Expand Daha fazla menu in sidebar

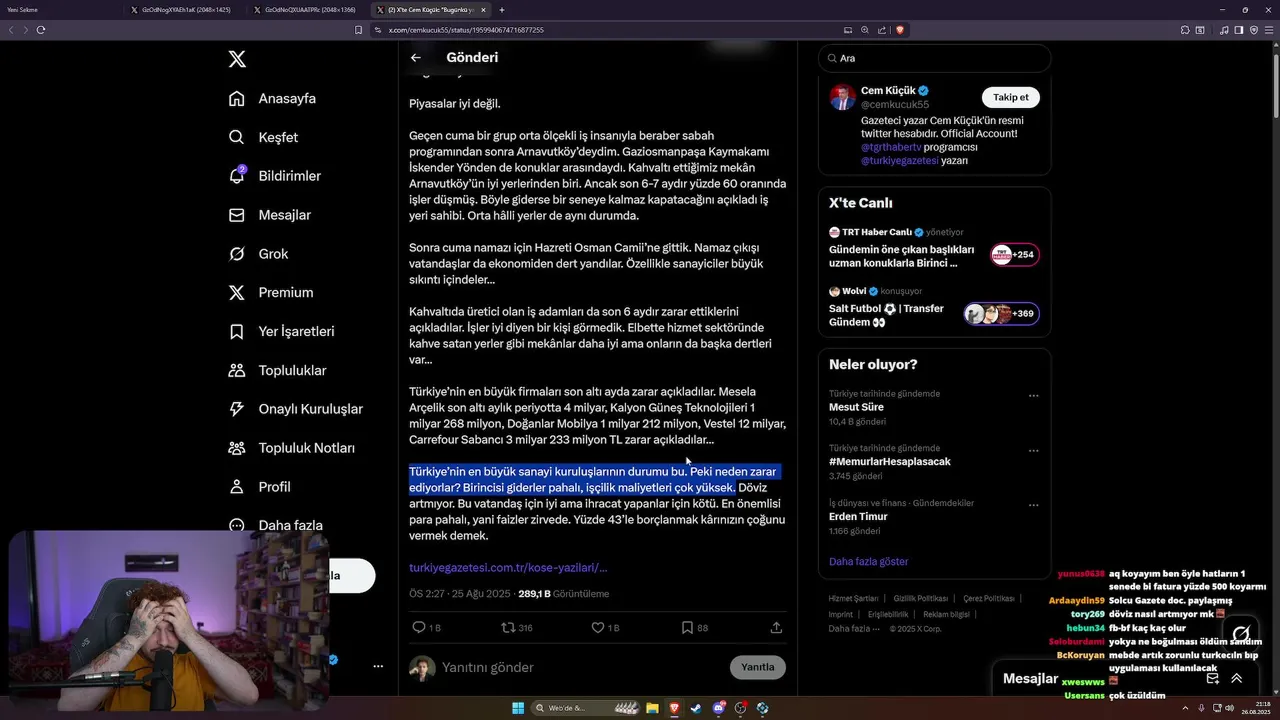pyautogui.click(x=275, y=525)
